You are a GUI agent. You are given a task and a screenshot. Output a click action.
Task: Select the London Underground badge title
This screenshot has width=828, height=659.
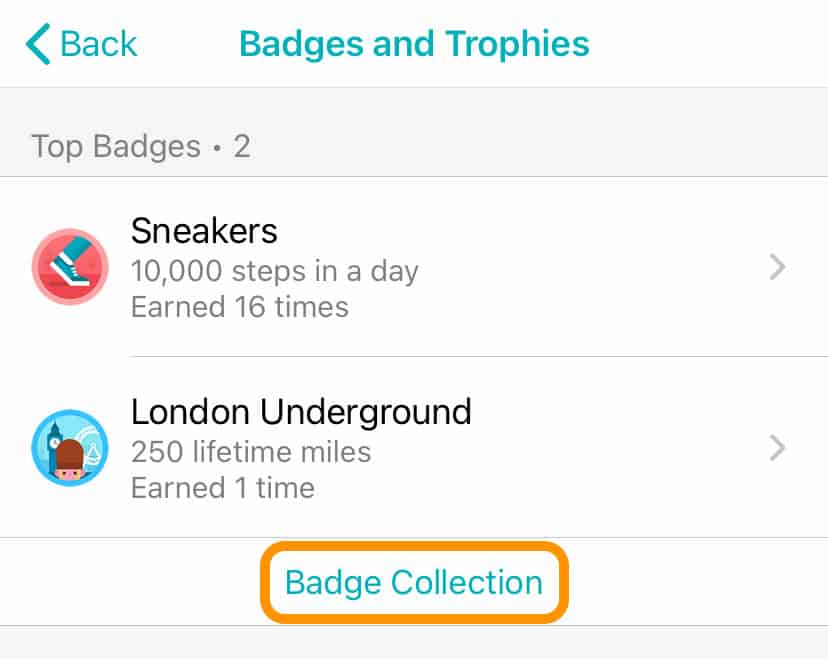(x=301, y=411)
